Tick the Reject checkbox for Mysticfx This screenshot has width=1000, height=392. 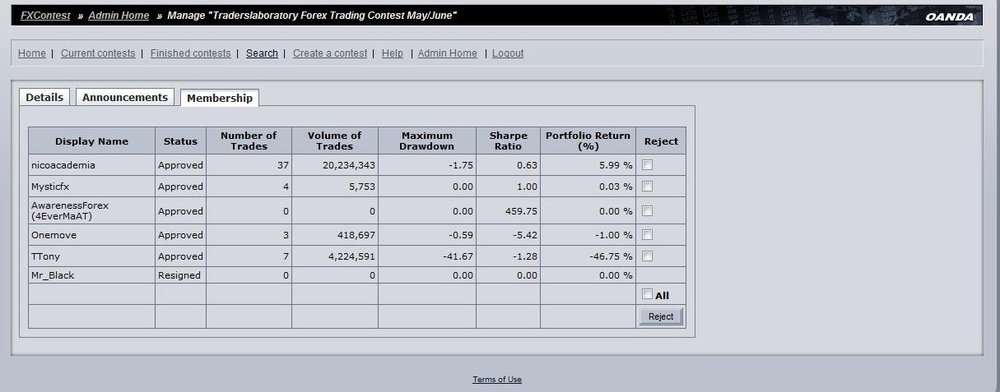(x=647, y=187)
